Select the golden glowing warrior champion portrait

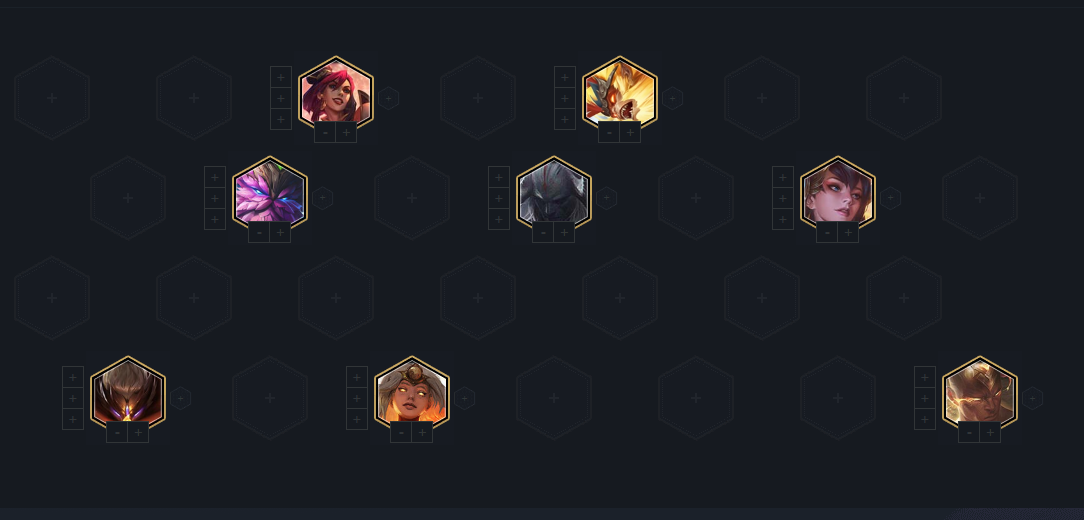tap(980, 393)
